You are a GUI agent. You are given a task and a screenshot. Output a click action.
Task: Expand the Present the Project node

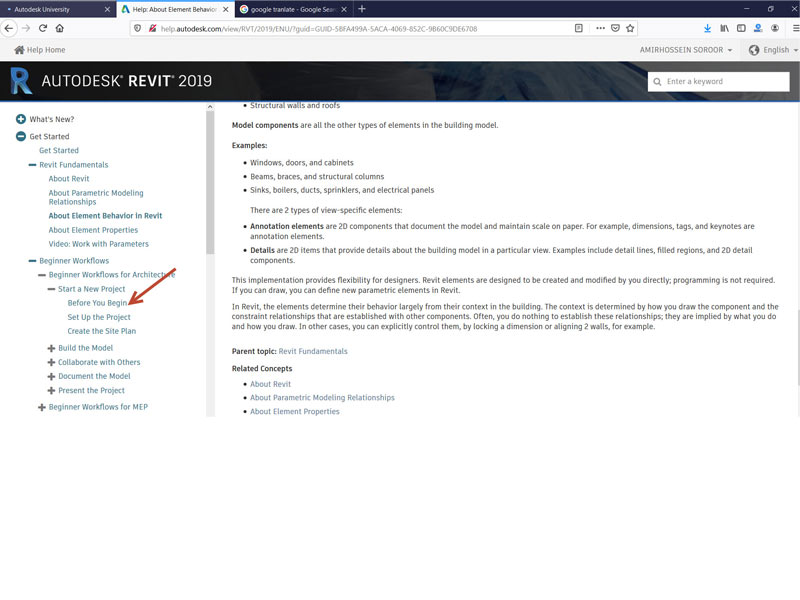[x=51, y=391]
